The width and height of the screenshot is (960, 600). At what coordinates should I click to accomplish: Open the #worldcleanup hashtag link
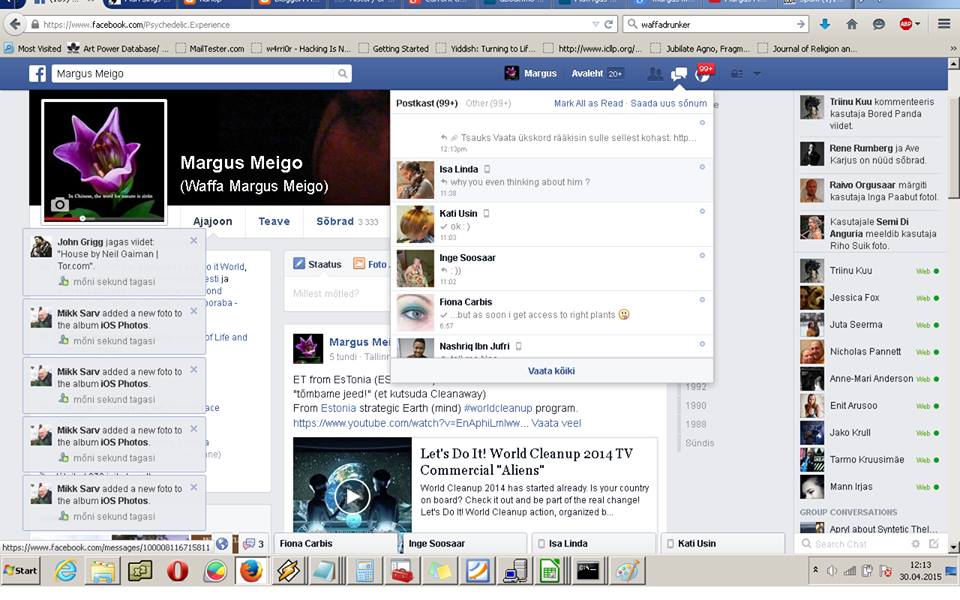498,408
